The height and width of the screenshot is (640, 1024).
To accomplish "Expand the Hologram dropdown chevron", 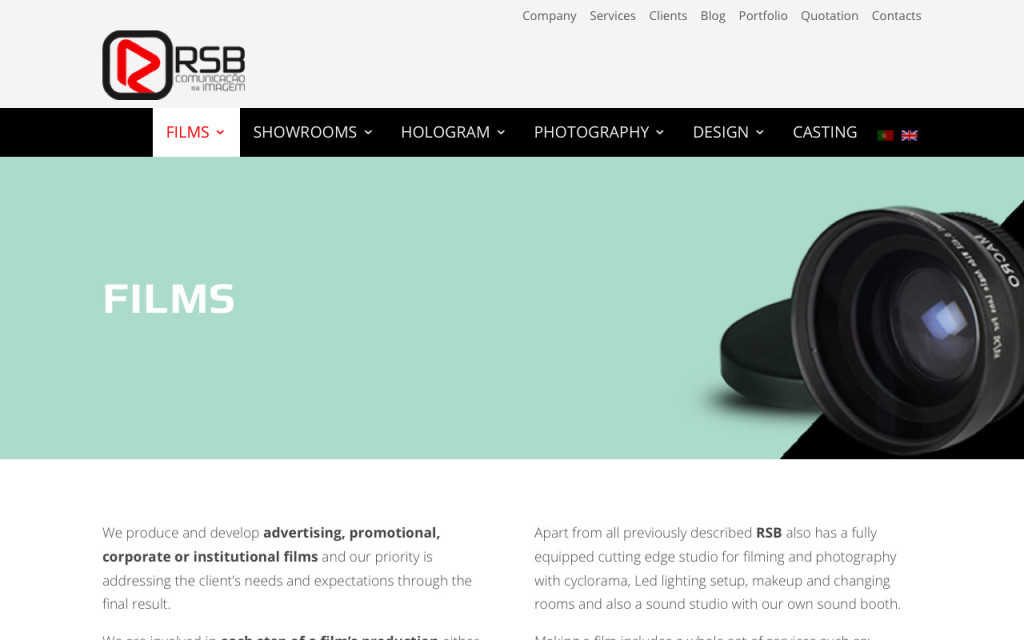I will tap(501, 133).
